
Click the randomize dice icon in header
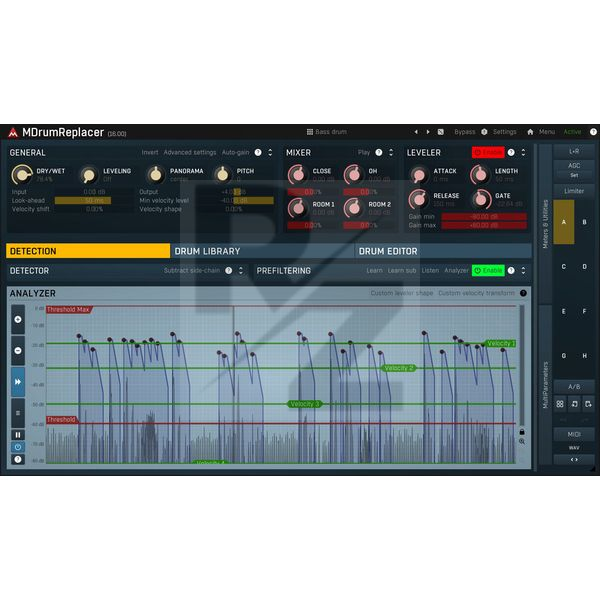(x=441, y=131)
